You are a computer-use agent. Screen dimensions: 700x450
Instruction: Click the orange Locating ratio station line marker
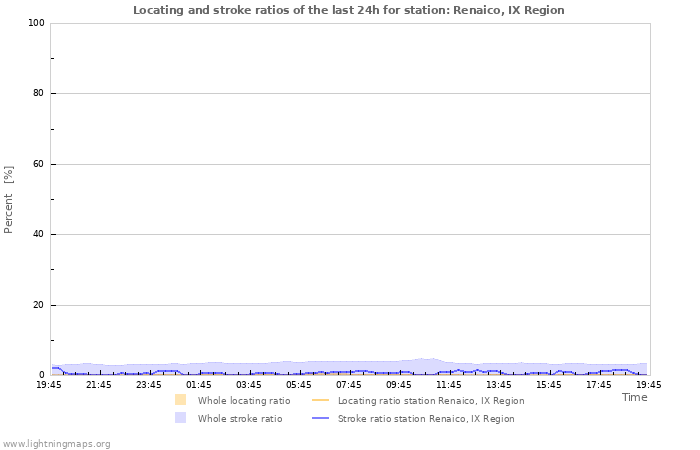[320, 400]
